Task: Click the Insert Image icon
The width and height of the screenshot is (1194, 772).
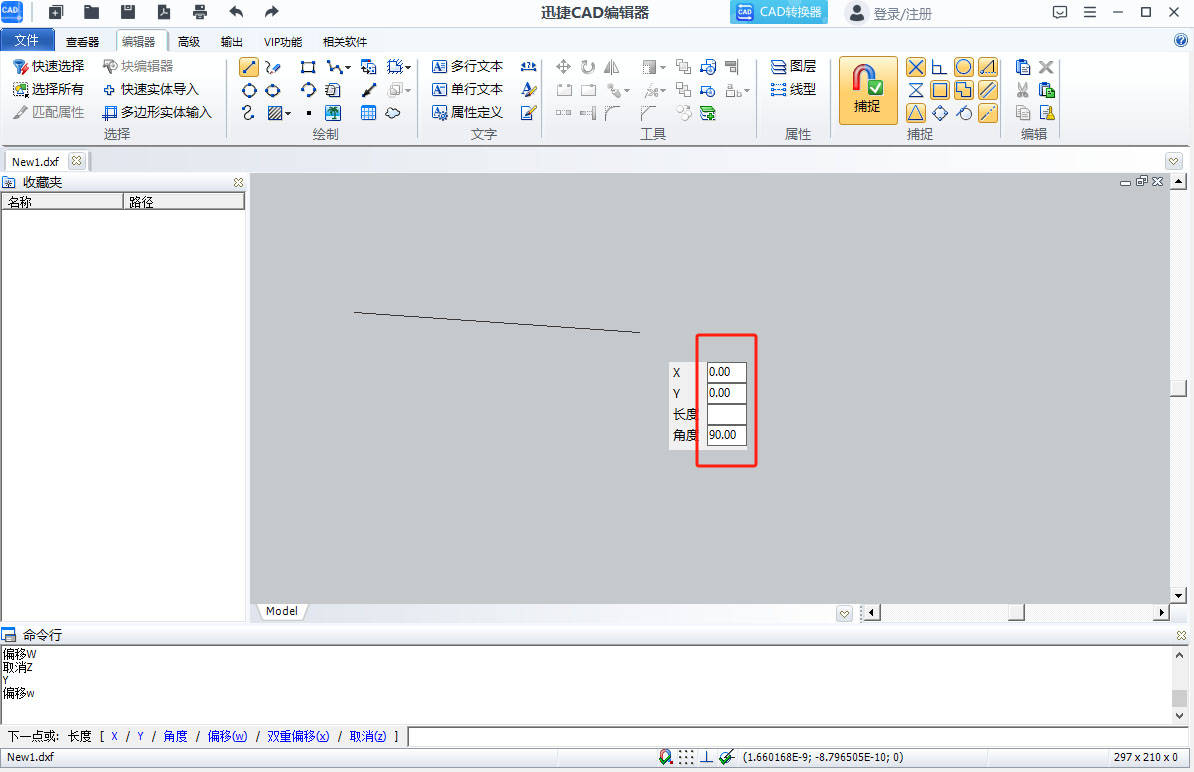Action: coord(333,113)
